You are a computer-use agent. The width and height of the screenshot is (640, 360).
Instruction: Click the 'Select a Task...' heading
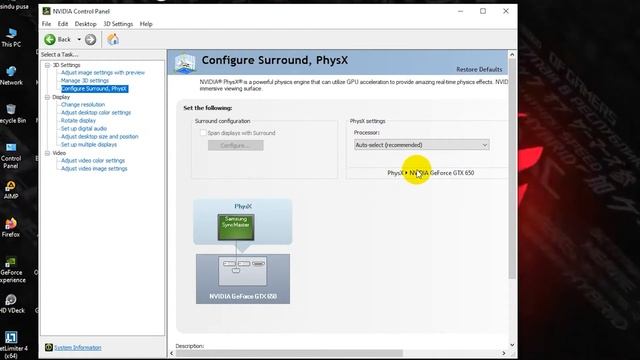pyautogui.click(x=59, y=55)
